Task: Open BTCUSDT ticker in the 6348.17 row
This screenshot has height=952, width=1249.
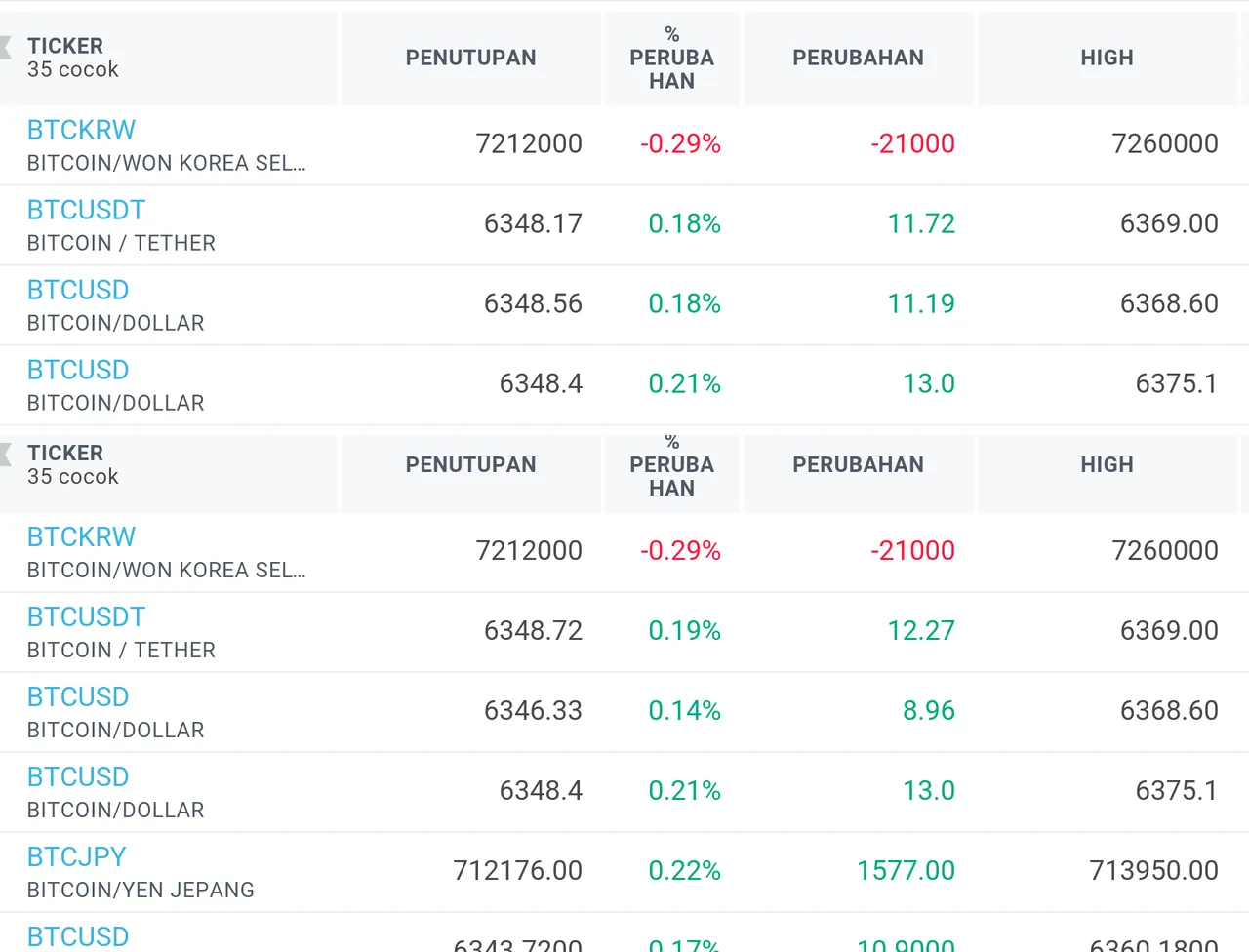Action: [x=86, y=210]
